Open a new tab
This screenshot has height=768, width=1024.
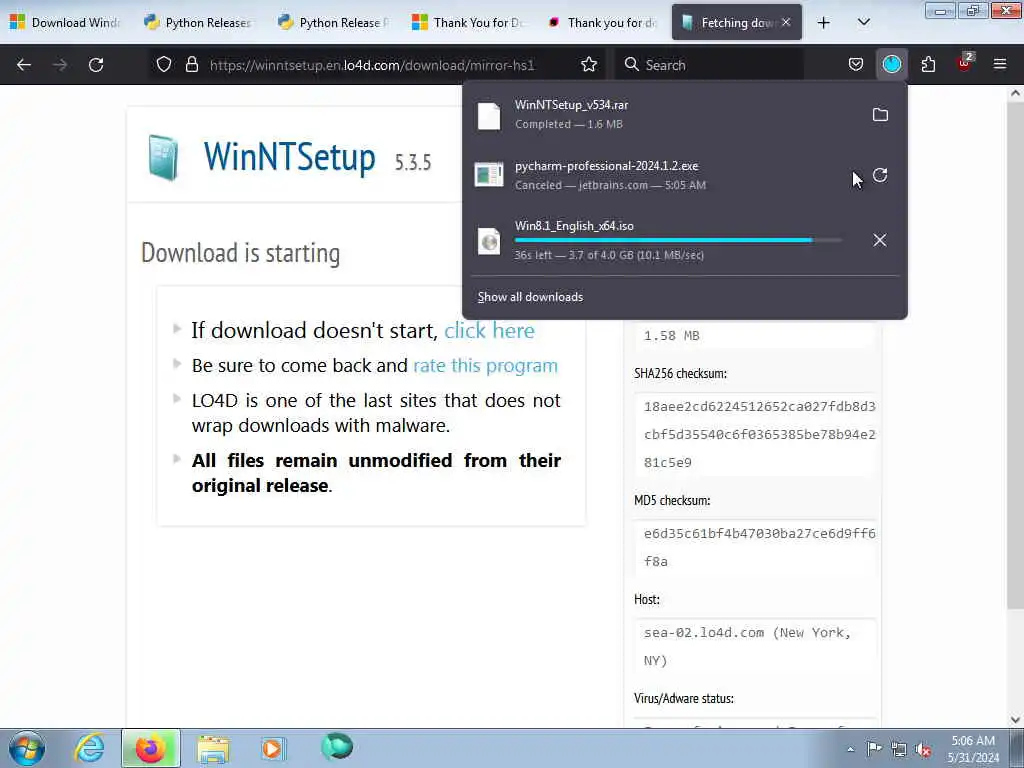coord(824,23)
